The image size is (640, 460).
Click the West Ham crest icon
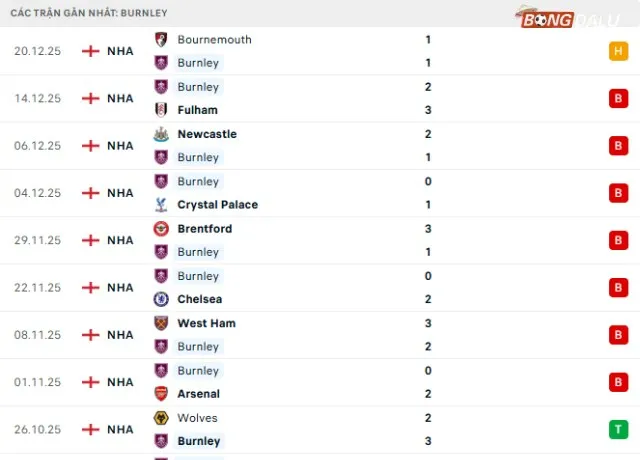coord(160,323)
